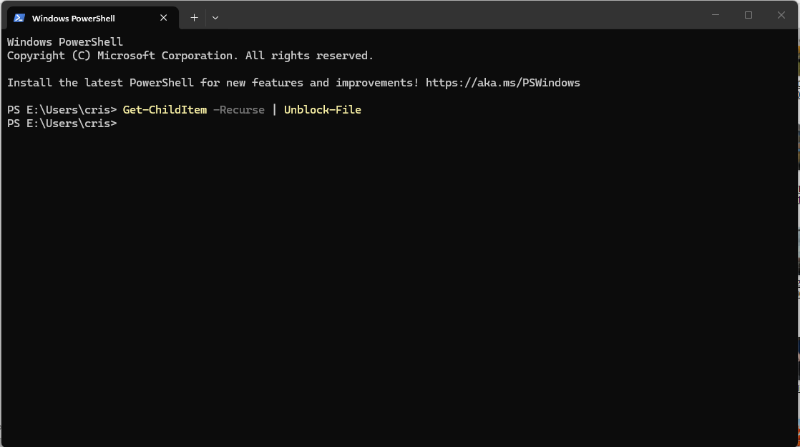Image resolution: width=800 pixels, height=447 pixels.
Task: Select the Windows PowerShell tab label
Action: (73, 18)
